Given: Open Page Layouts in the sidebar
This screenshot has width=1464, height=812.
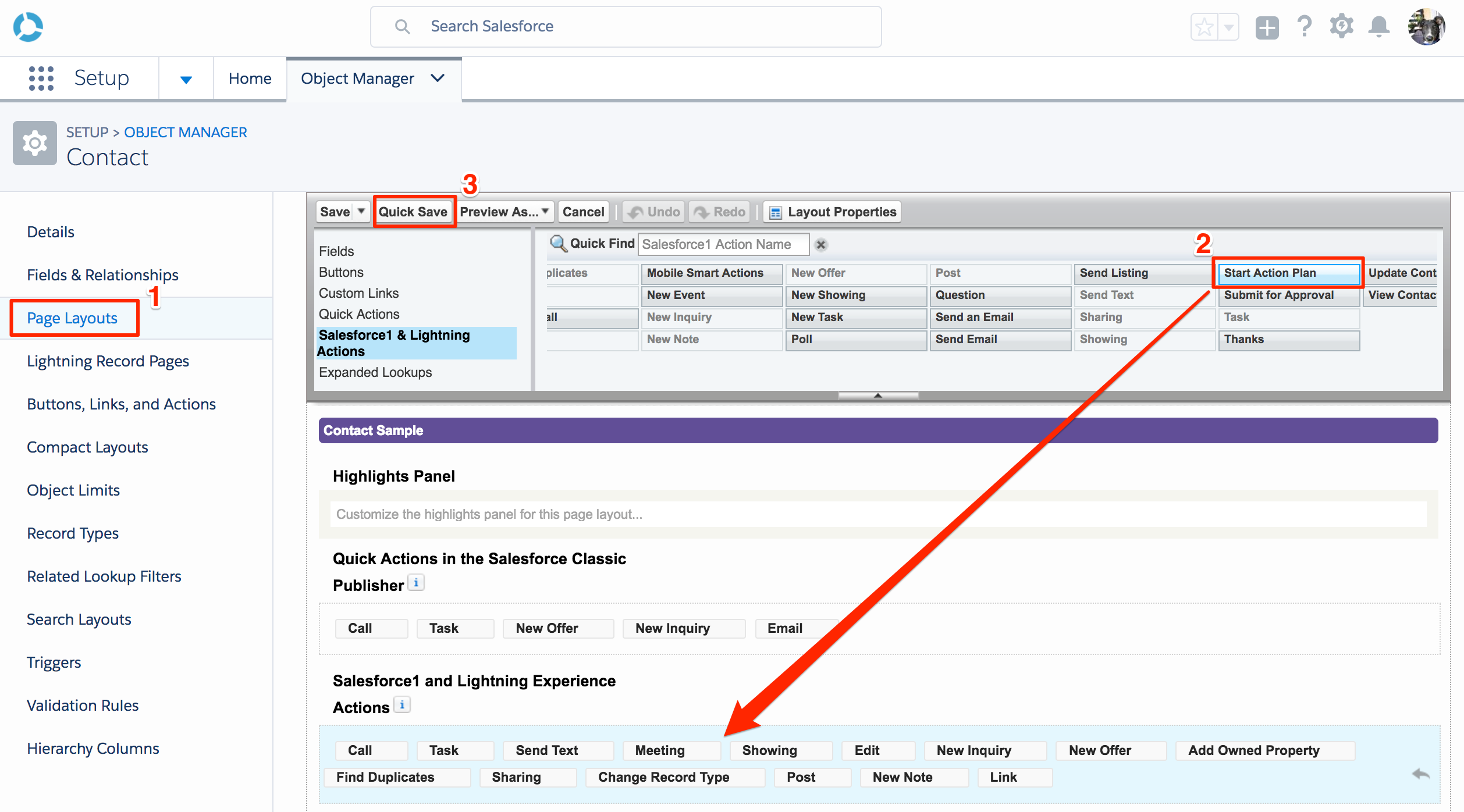Looking at the screenshot, I should [72, 318].
